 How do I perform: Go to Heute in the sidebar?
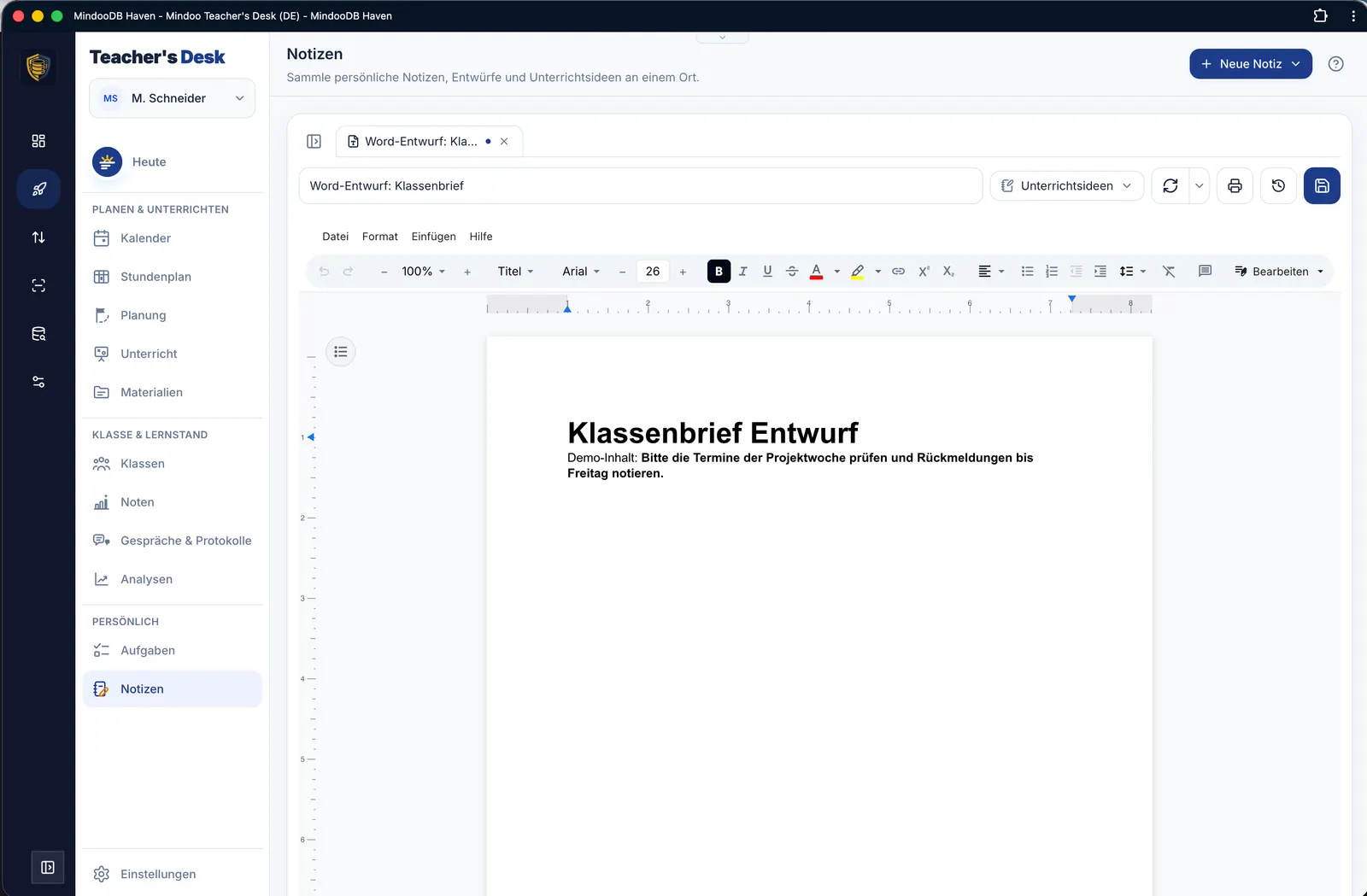172,162
